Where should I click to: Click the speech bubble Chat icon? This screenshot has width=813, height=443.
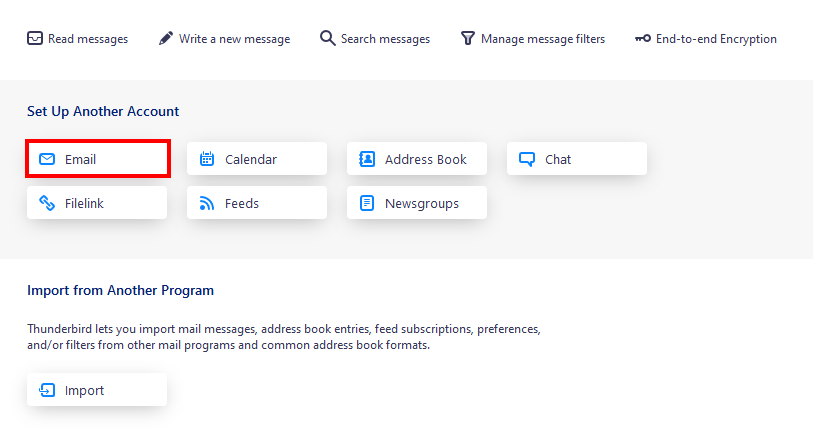pyautogui.click(x=527, y=159)
